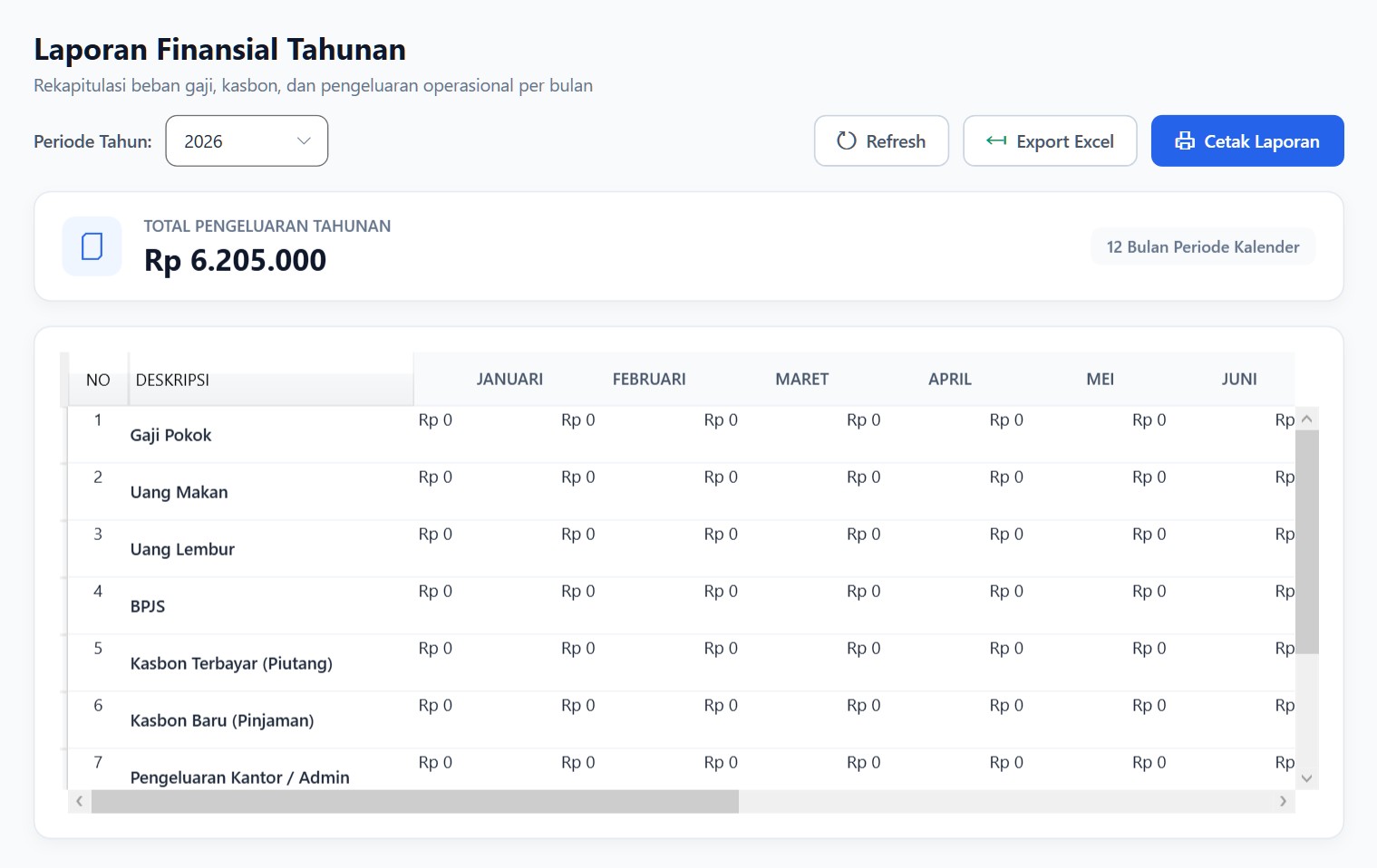Click the TOTAL PENGELUARAN TAHUNAN label
The height and width of the screenshot is (868, 1377).
pos(267,226)
